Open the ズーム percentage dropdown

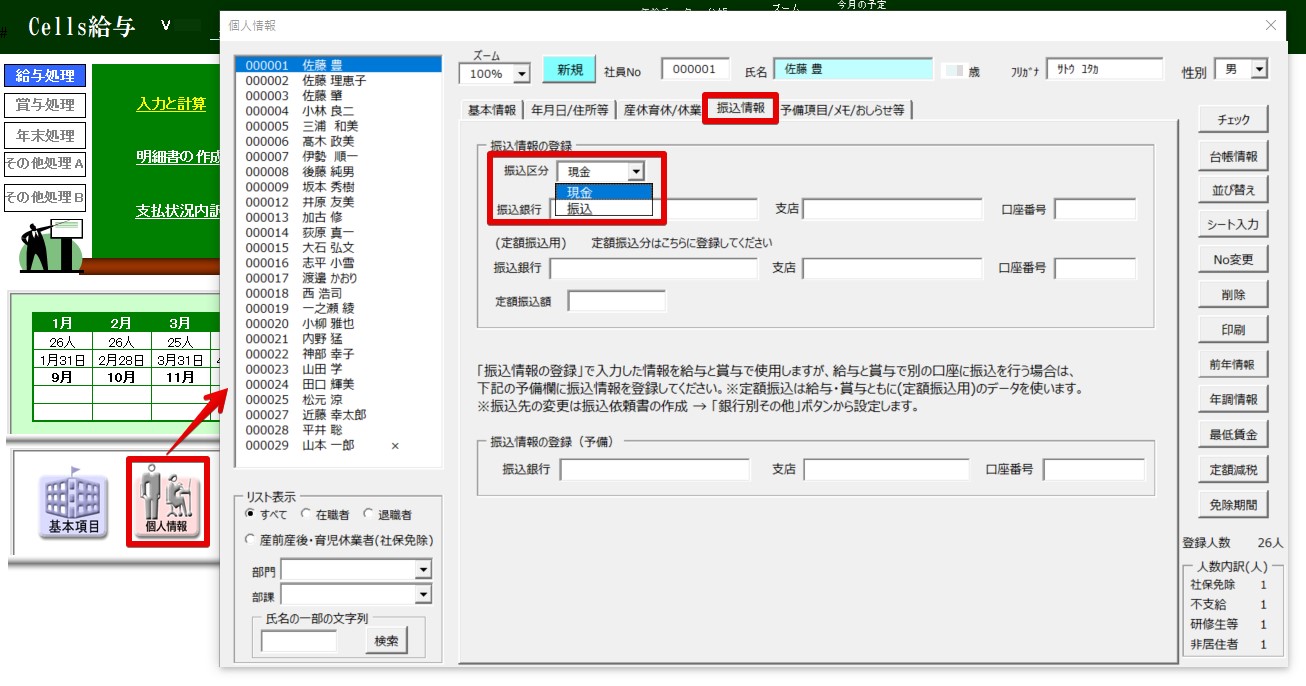pyautogui.click(x=521, y=74)
